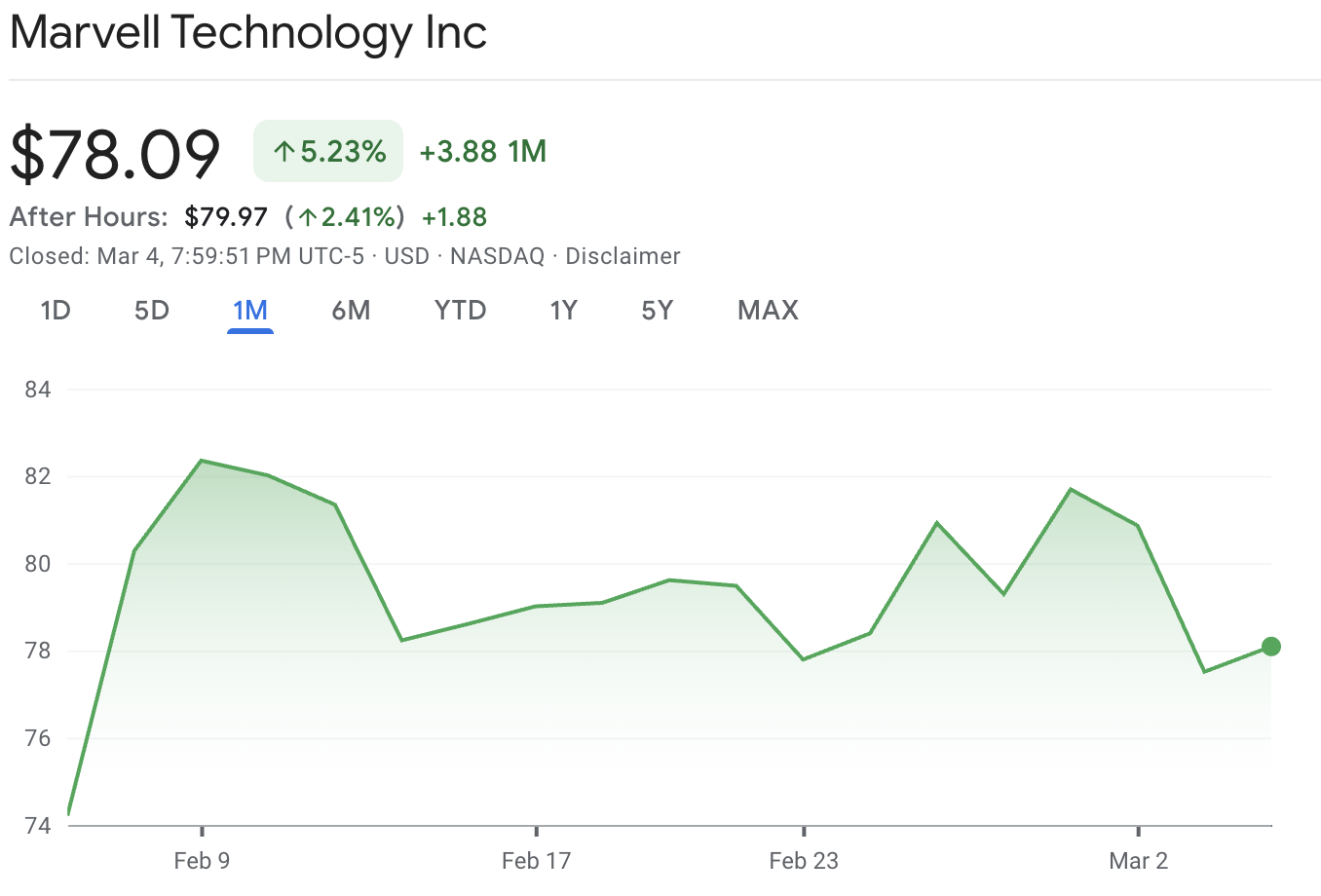Screen dimensions: 1321x896
Task: Open the Disclaimer link
Action: click(x=623, y=256)
